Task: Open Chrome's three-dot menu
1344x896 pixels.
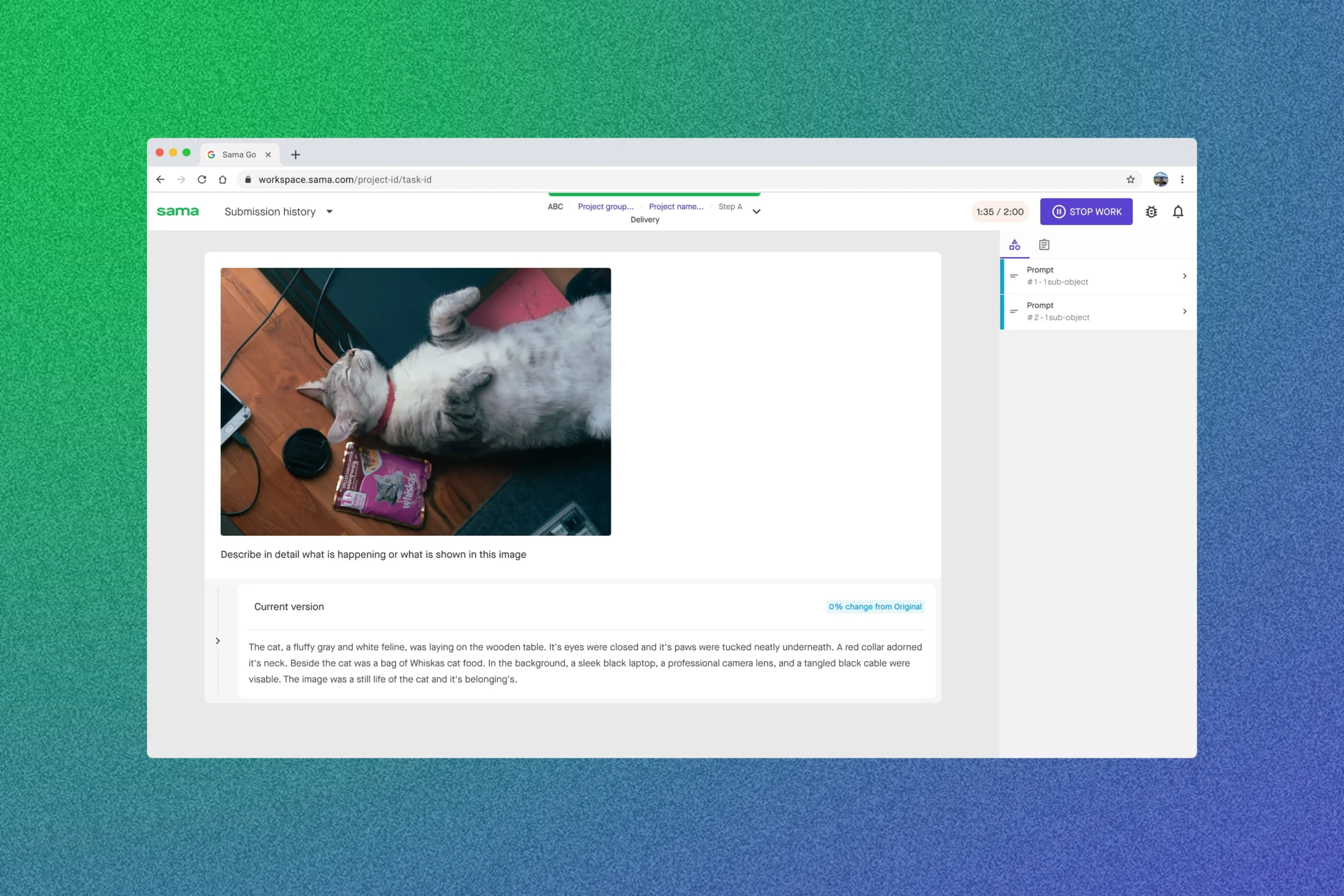Action: pyautogui.click(x=1183, y=180)
